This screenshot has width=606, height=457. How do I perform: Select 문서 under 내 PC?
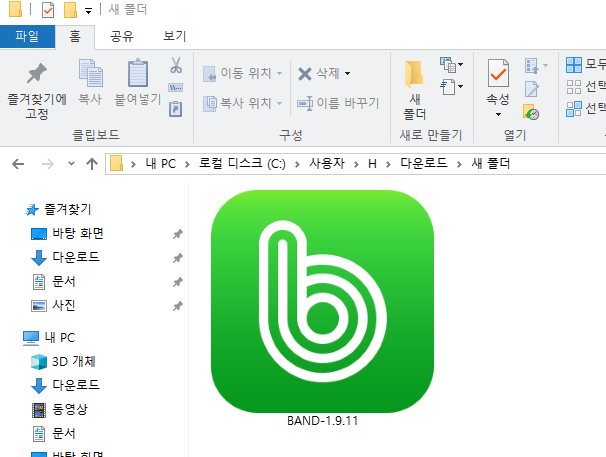(63, 434)
